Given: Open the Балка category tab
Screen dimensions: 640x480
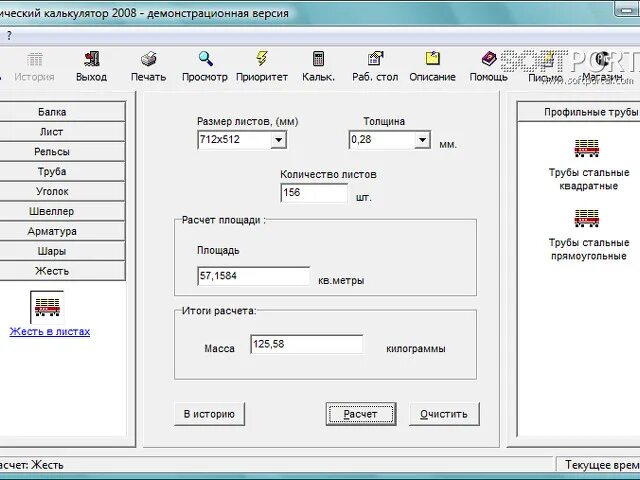Looking at the screenshot, I should tap(52, 111).
